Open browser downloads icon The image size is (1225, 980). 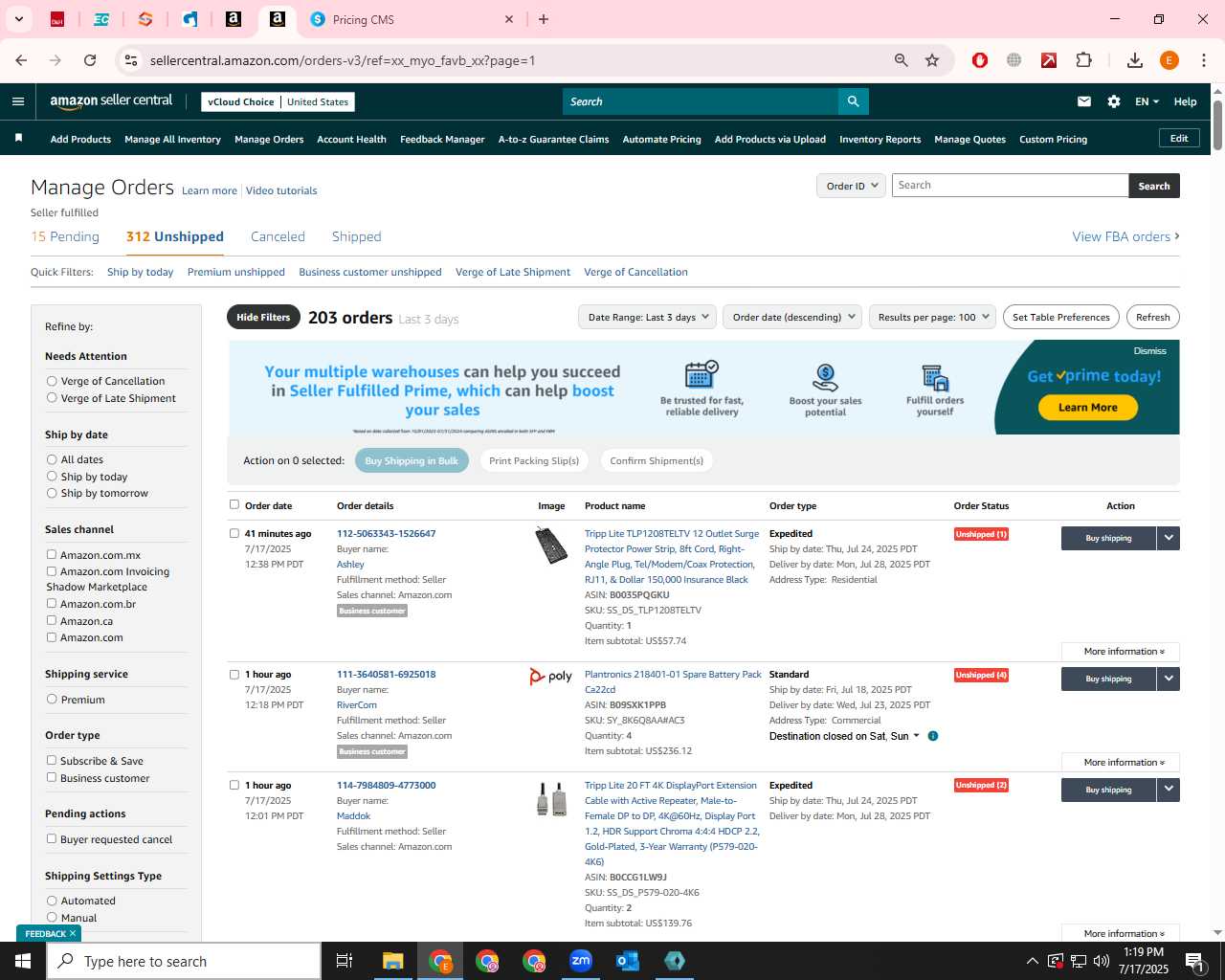pyautogui.click(x=1135, y=60)
